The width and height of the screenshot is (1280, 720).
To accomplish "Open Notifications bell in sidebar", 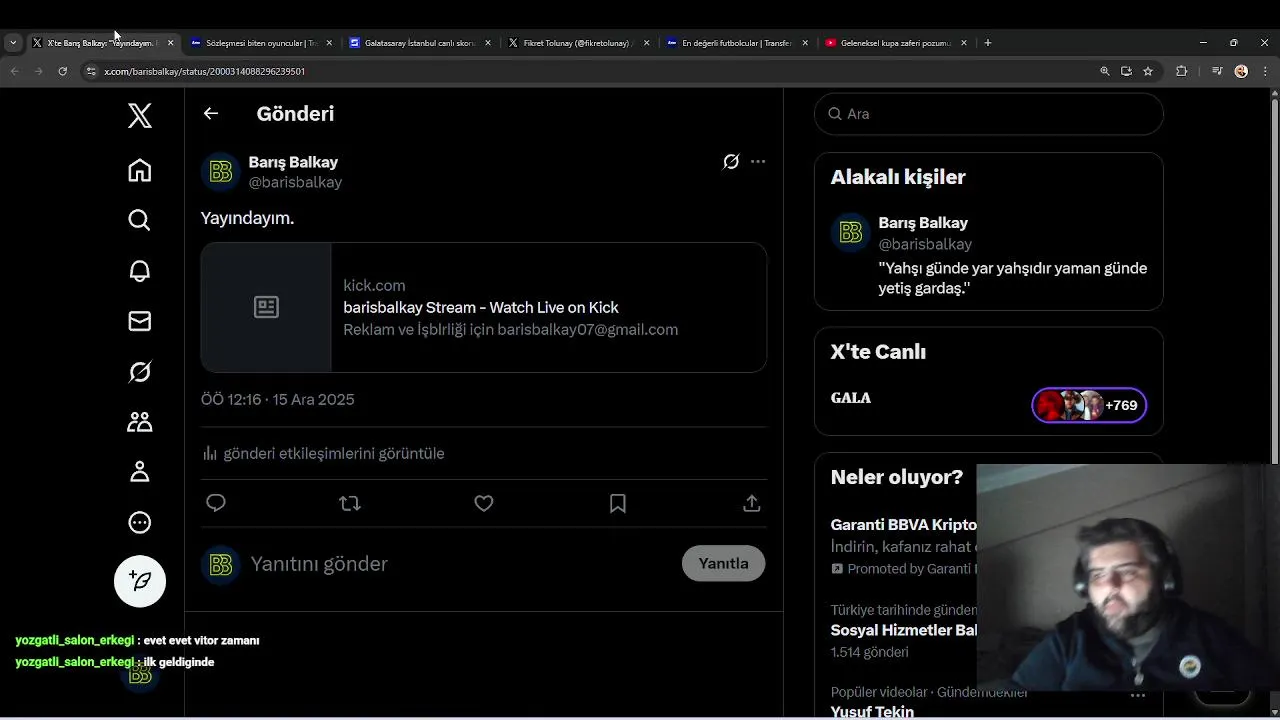I will (140, 271).
